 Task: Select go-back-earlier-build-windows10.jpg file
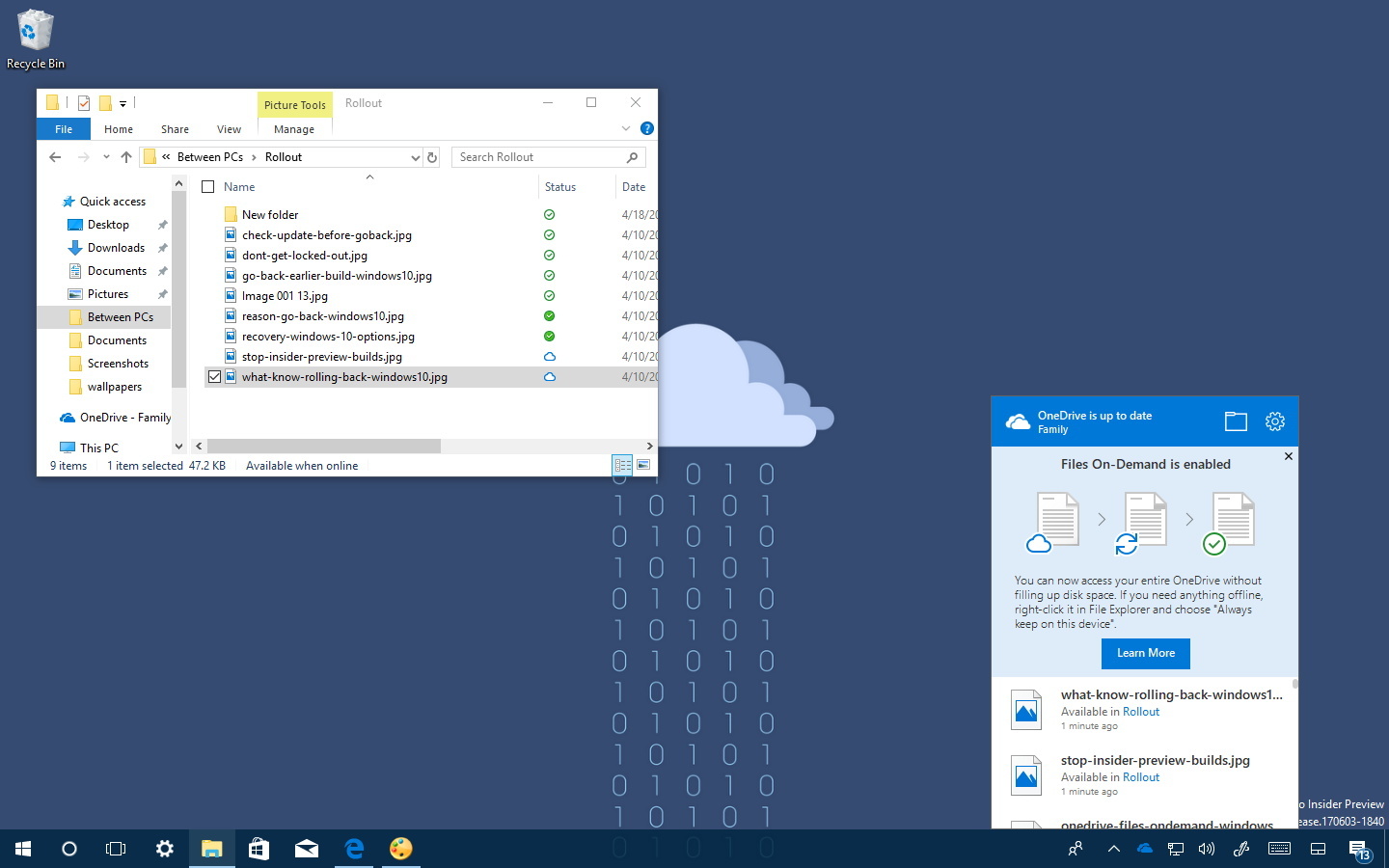(x=337, y=276)
